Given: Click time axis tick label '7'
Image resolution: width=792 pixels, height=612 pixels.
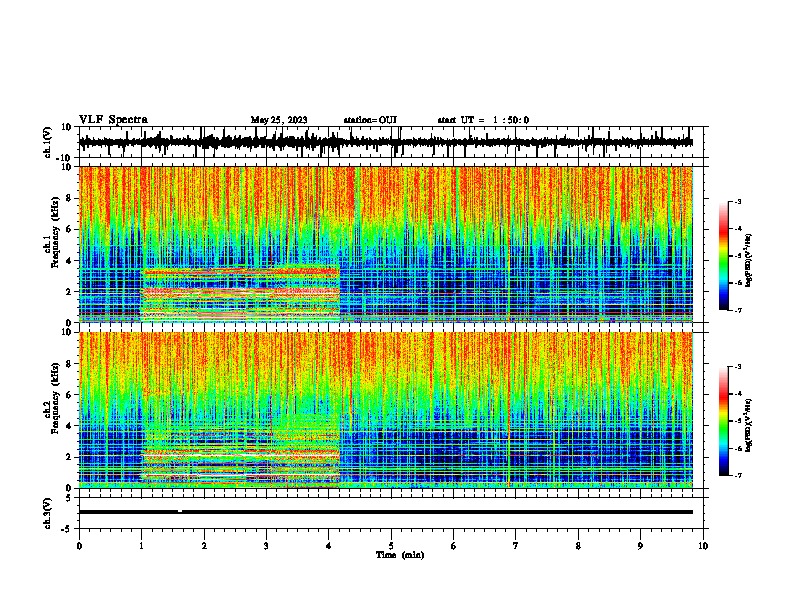Looking at the screenshot, I should [x=516, y=545].
